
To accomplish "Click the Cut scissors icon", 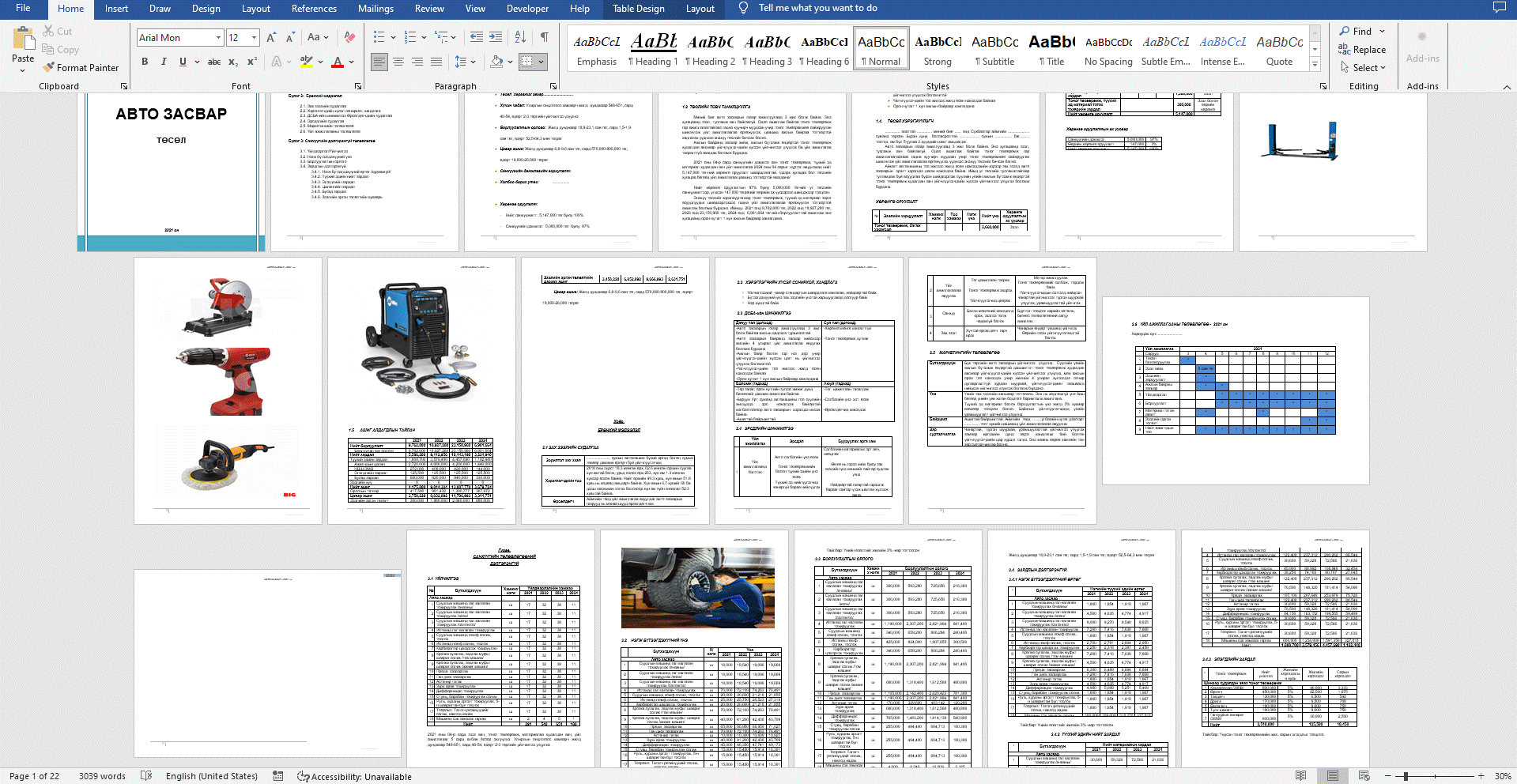I will click(48, 32).
